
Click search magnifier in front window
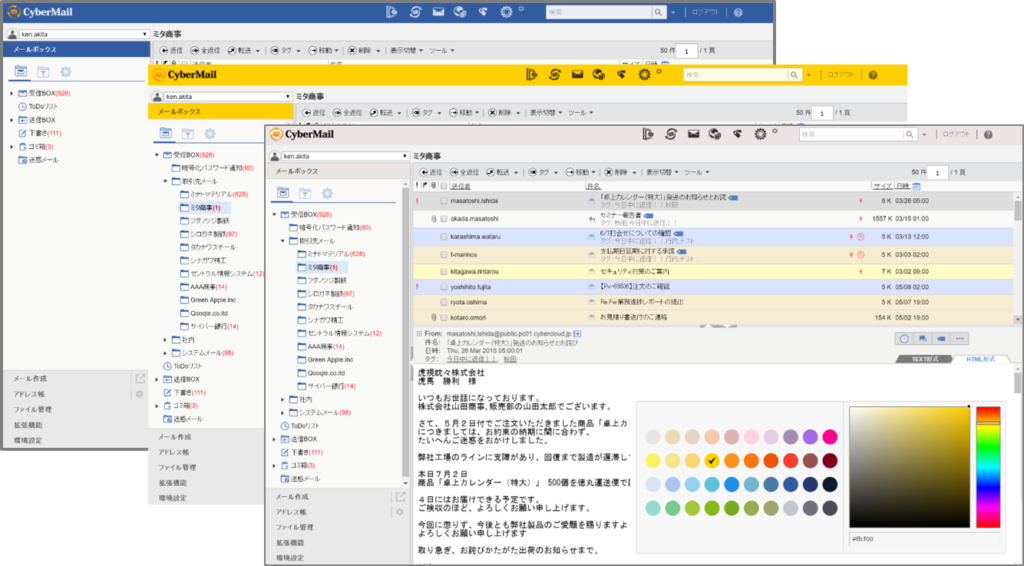pyautogui.click(x=909, y=134)
